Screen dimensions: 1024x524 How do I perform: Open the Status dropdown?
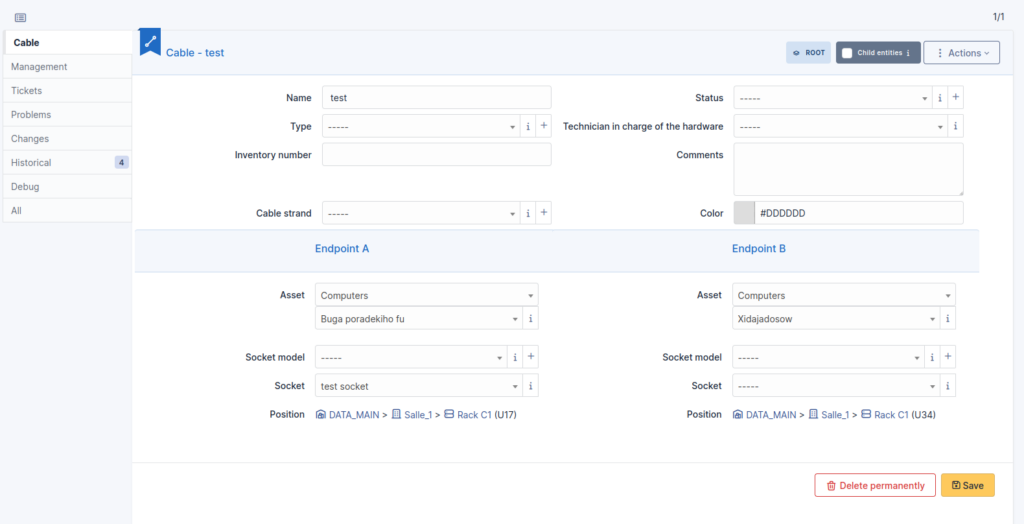coord(833,97)
